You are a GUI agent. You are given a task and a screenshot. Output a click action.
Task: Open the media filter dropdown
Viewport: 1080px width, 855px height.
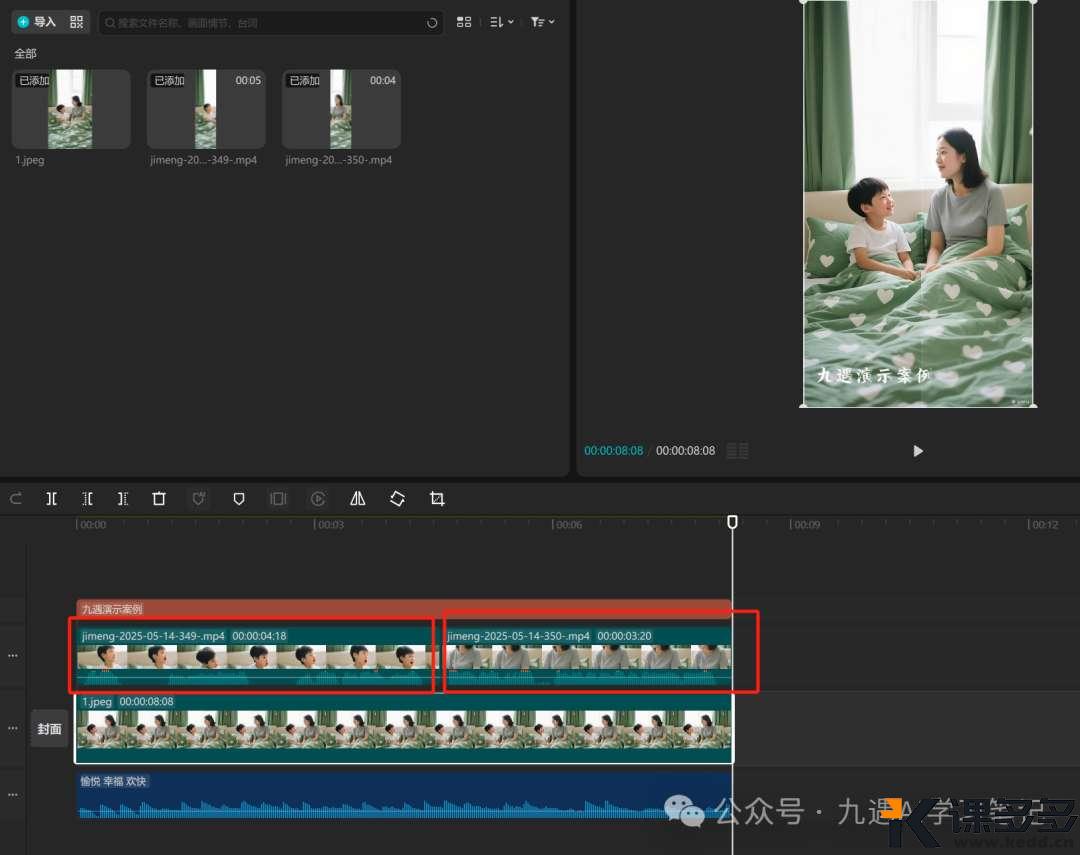pos(542,22)
